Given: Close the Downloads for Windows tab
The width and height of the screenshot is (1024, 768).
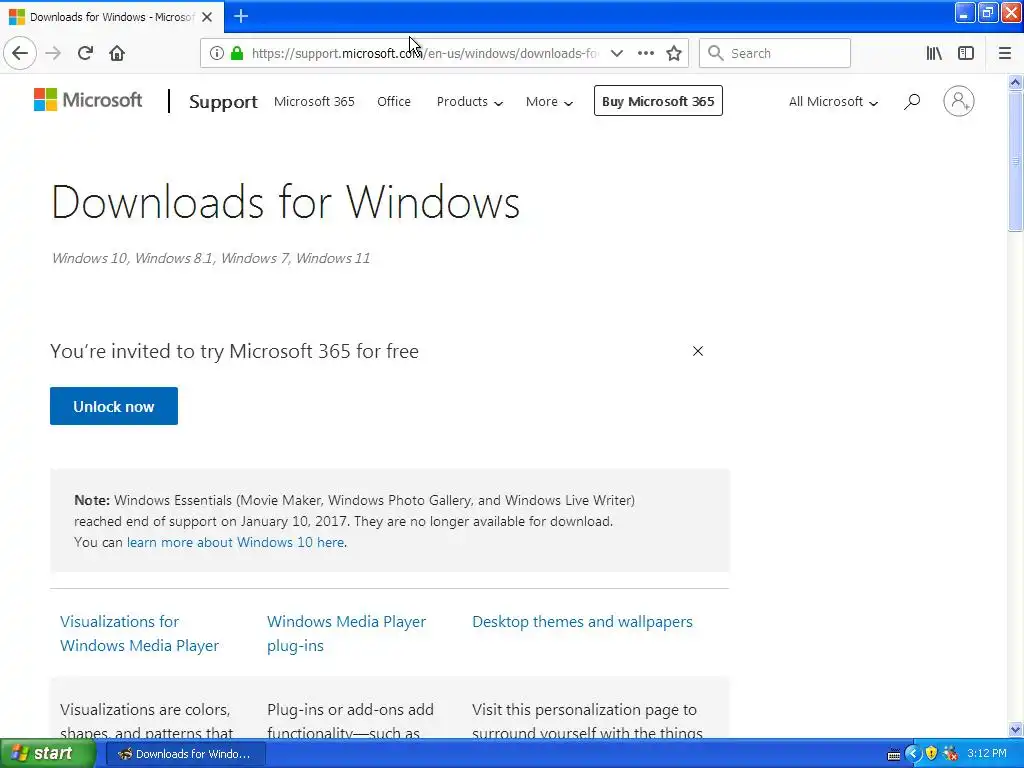Looking at the screenshot, I should pyautogui.click(x=207, y=17).
